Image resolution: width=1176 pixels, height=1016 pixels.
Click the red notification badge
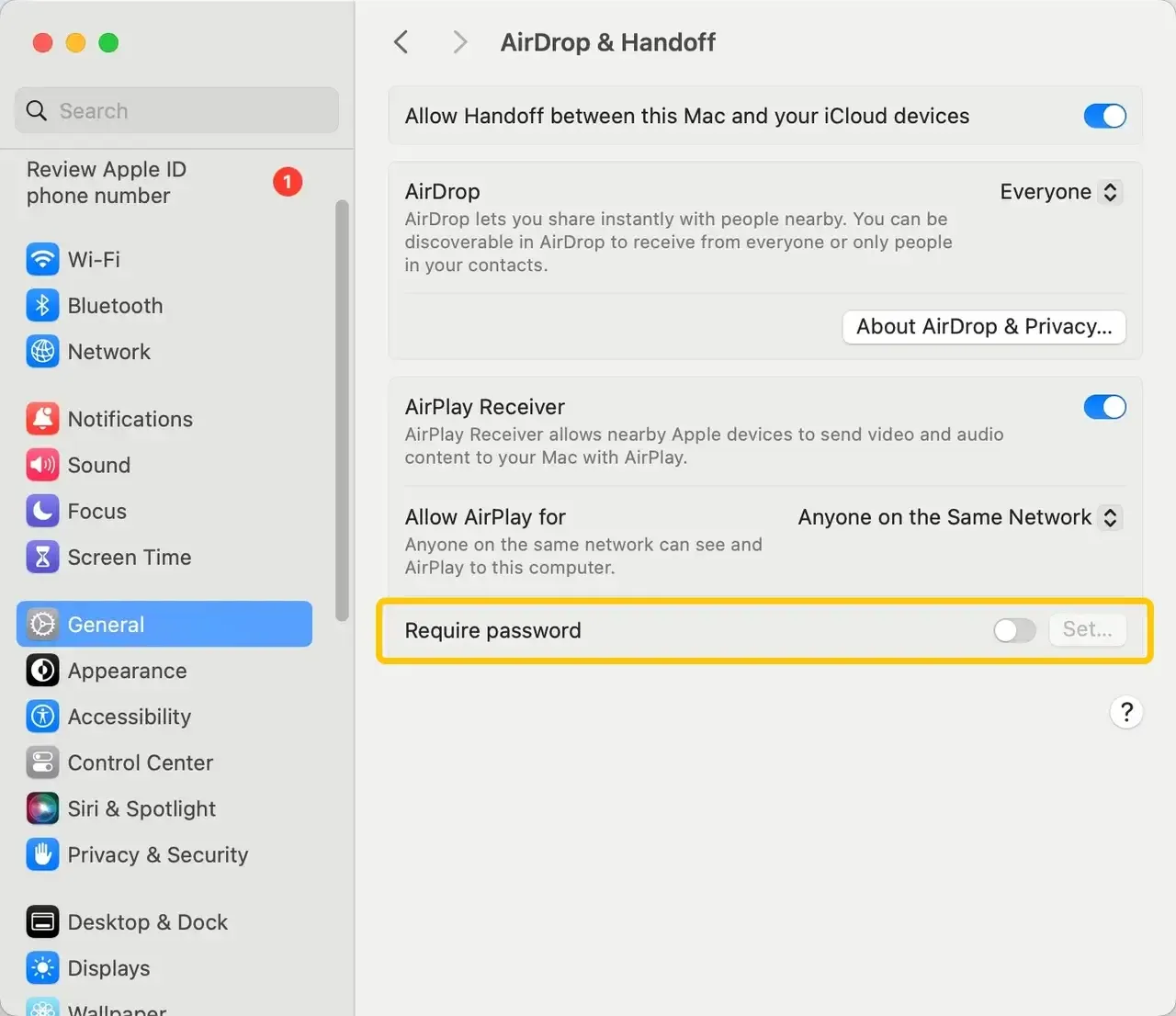pyautogui.click(x=288, y=182)
